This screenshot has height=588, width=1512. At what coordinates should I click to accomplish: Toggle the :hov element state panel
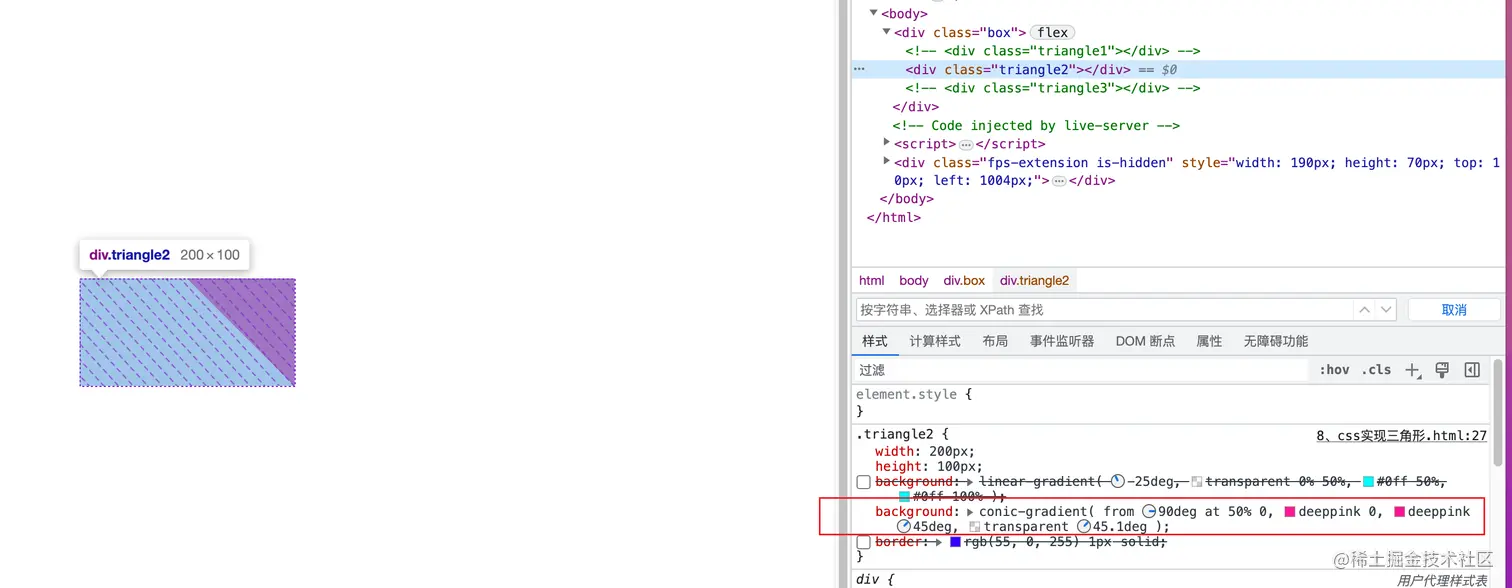1334,370
